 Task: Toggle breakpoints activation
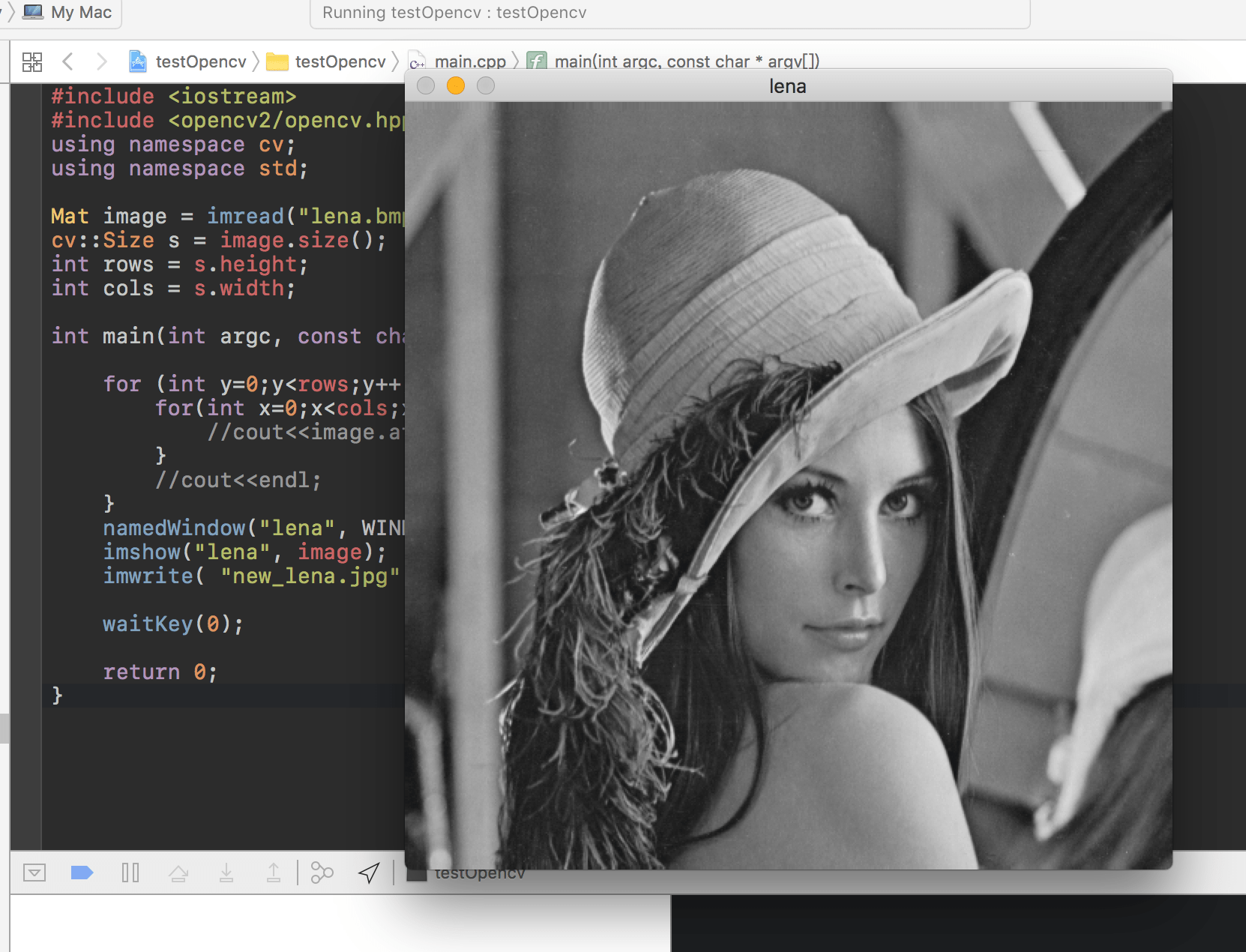click(82, 873)
